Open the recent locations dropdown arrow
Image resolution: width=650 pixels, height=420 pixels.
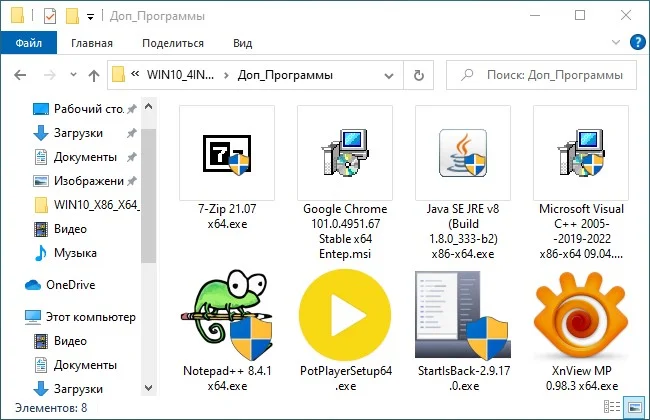pyautogui.click(x=73, y=75)
